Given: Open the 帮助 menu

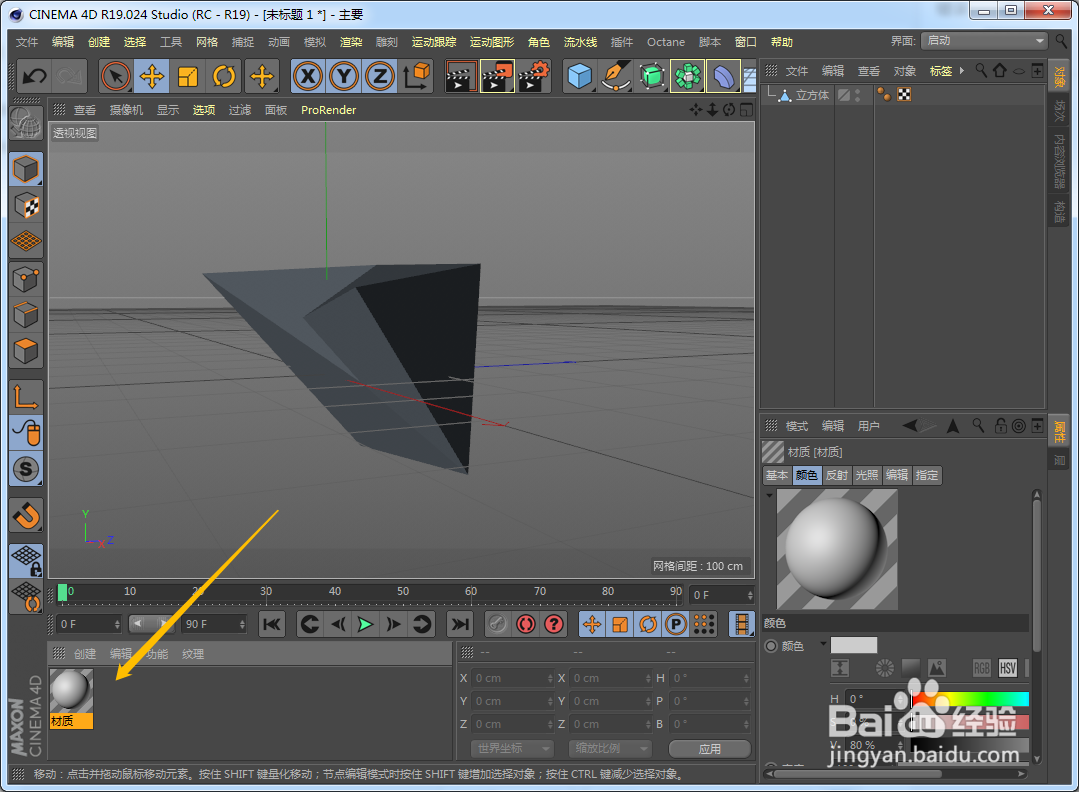Looking at the screenshot, I should [782, 42].
